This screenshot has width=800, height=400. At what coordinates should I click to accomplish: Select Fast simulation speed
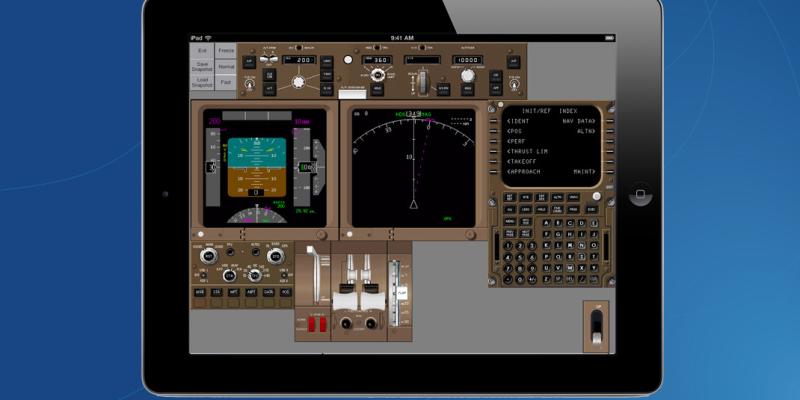coord(225,82)
